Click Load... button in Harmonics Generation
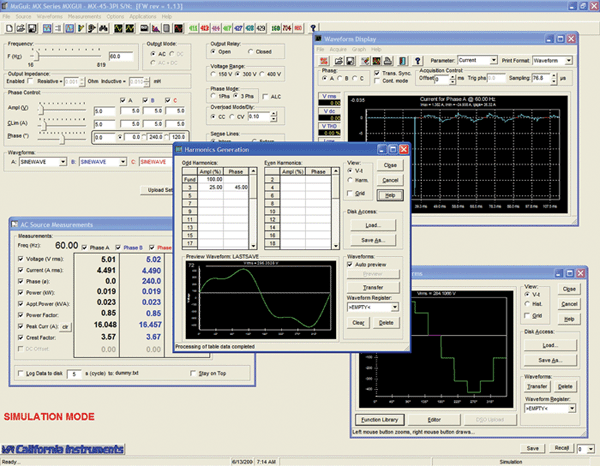This screenshot has height=466, width=600. 373,225
